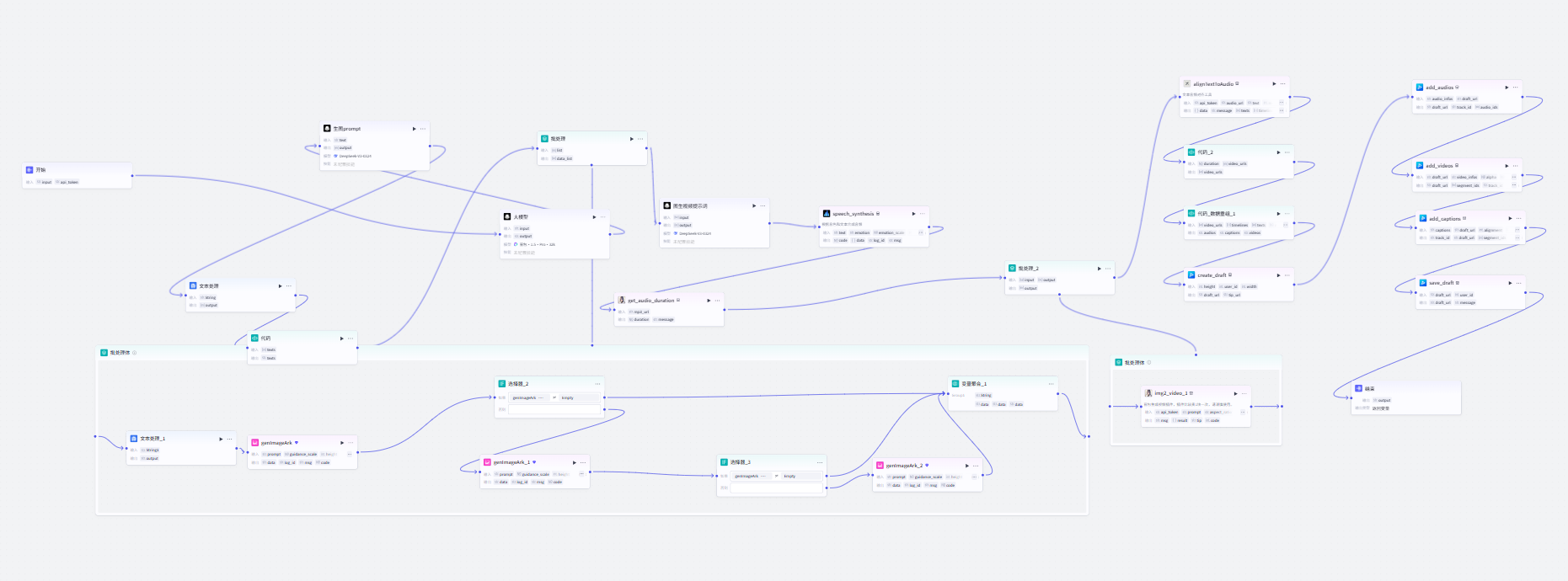Screen dimensions: 1568x581
Task: Click the 生图prompt node's LLM icon
Action: (x=327, y=128)
